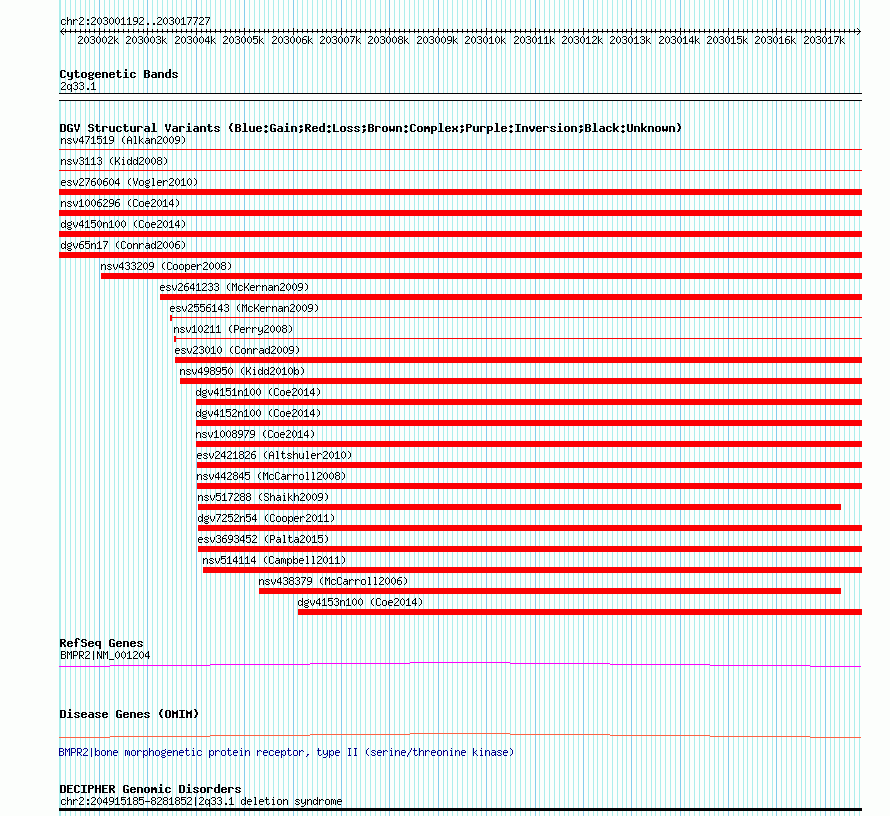Click the red bar under dgv4153n100

580,612
